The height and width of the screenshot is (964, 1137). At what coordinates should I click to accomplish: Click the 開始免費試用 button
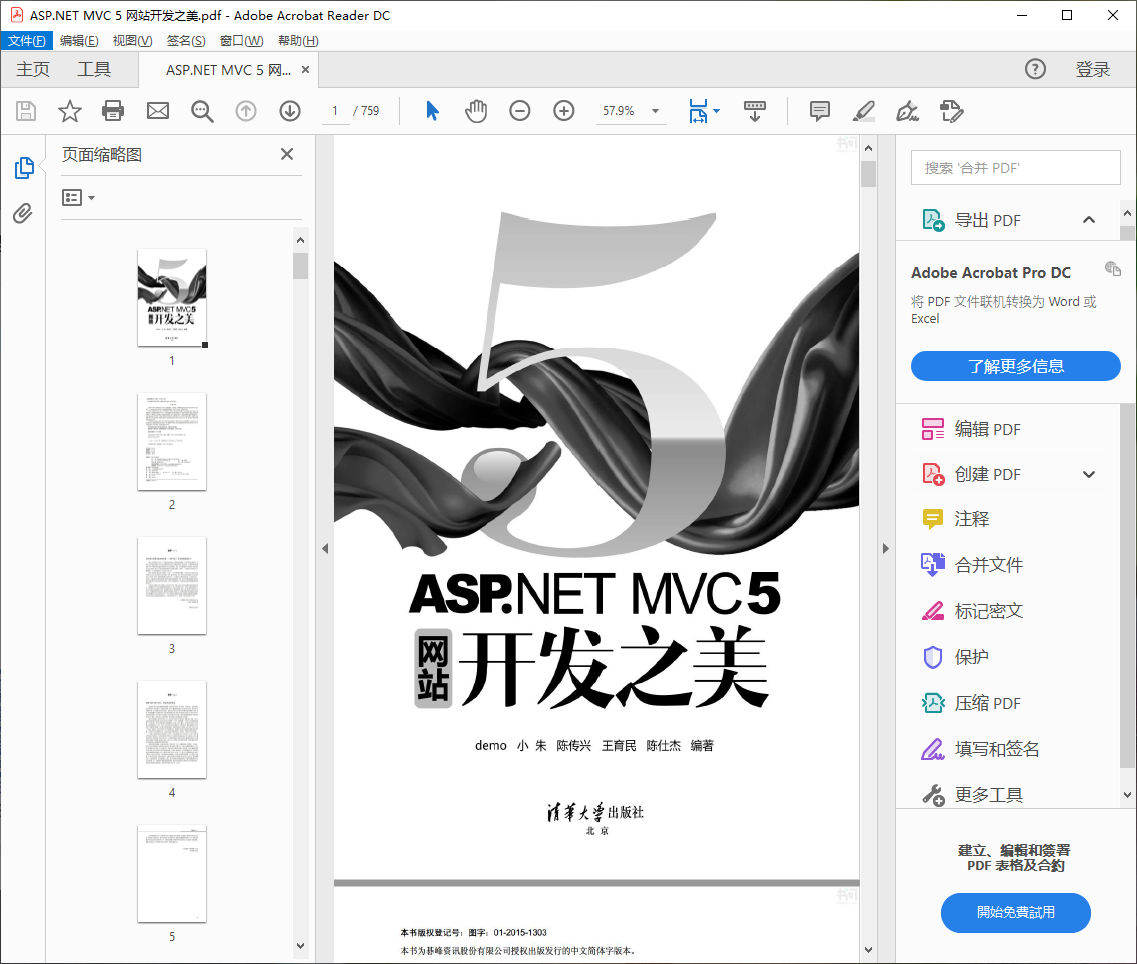[1015, 912]
